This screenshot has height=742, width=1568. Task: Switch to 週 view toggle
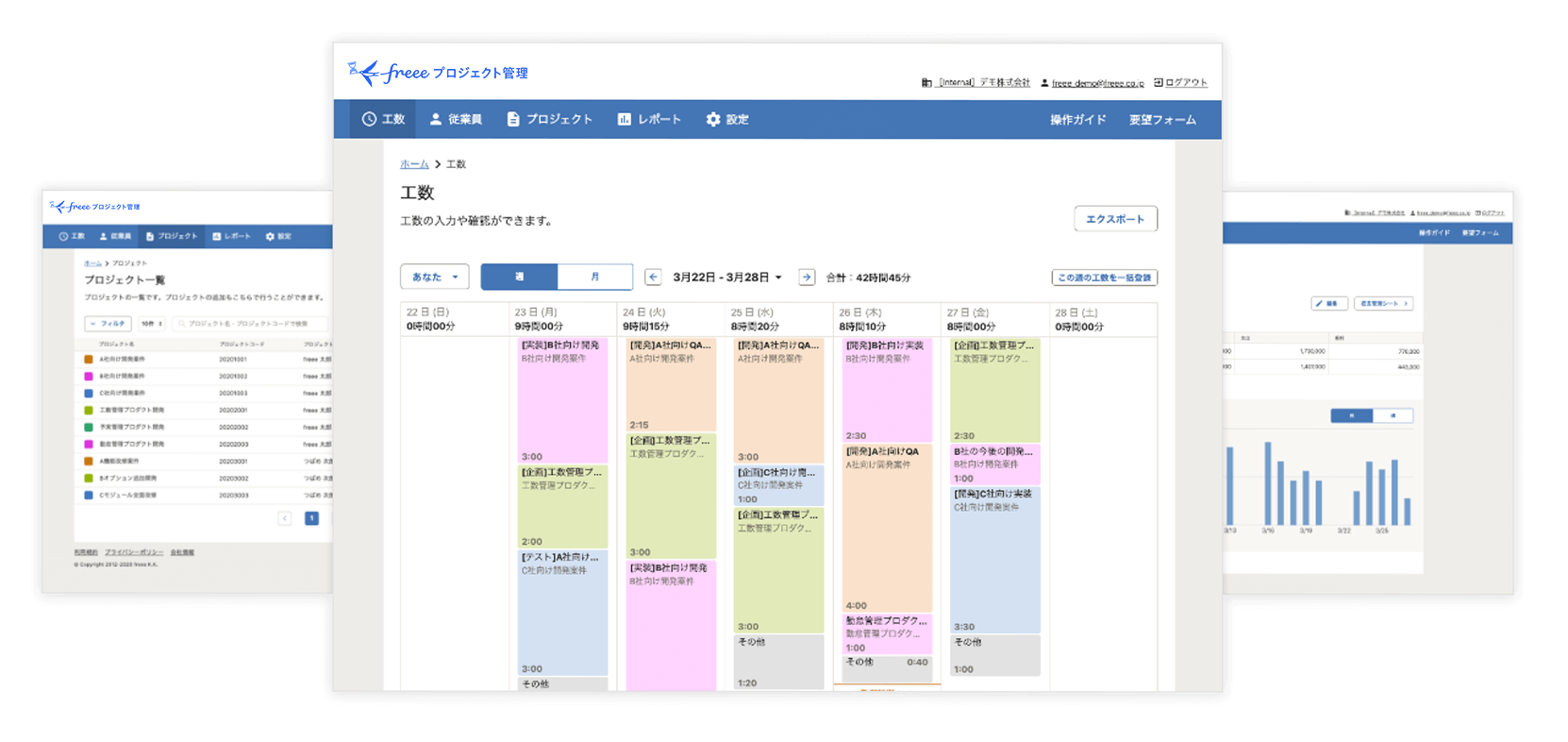[519, 277]
